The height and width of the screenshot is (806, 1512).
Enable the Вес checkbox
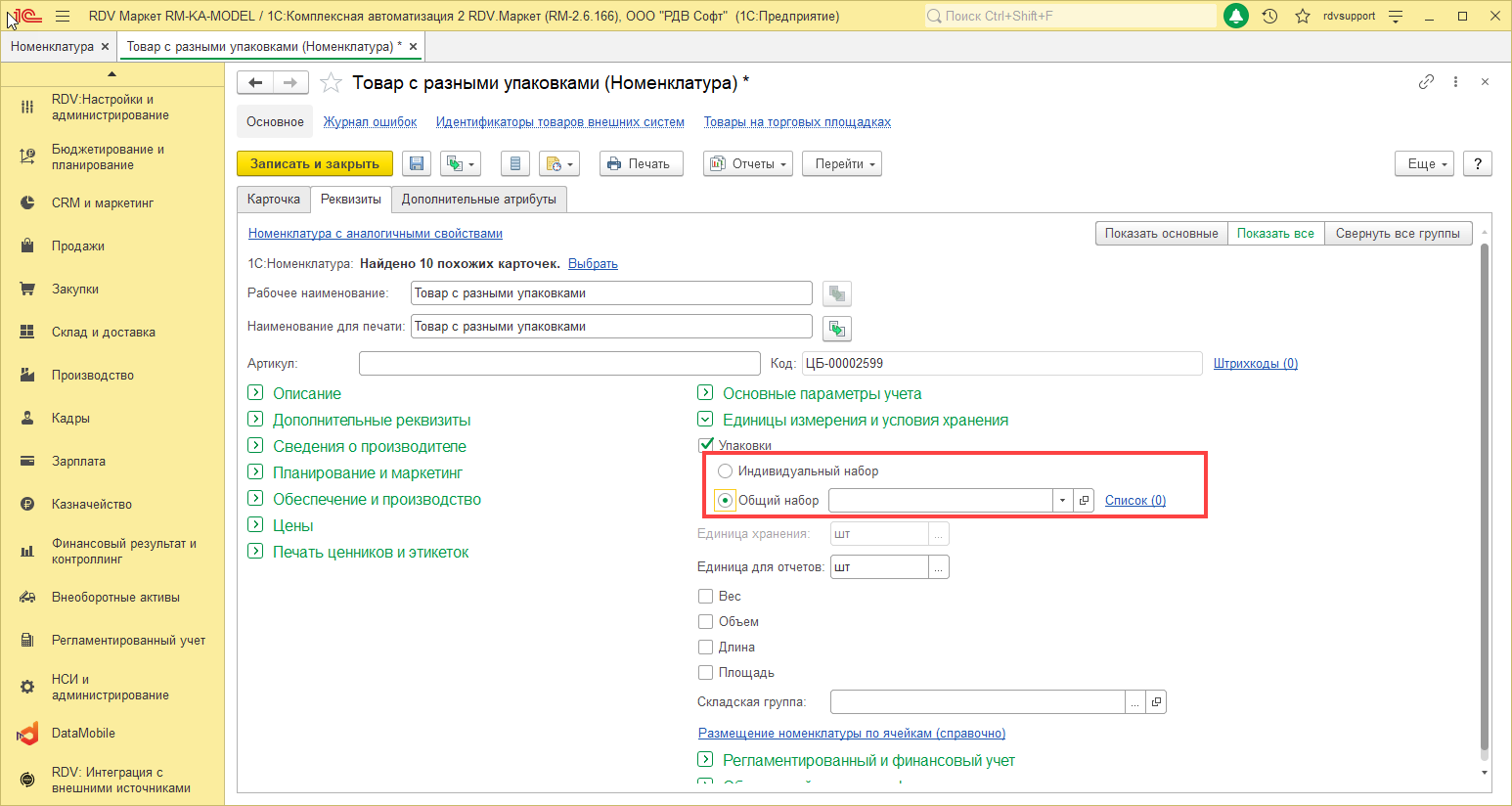point(705,597)
